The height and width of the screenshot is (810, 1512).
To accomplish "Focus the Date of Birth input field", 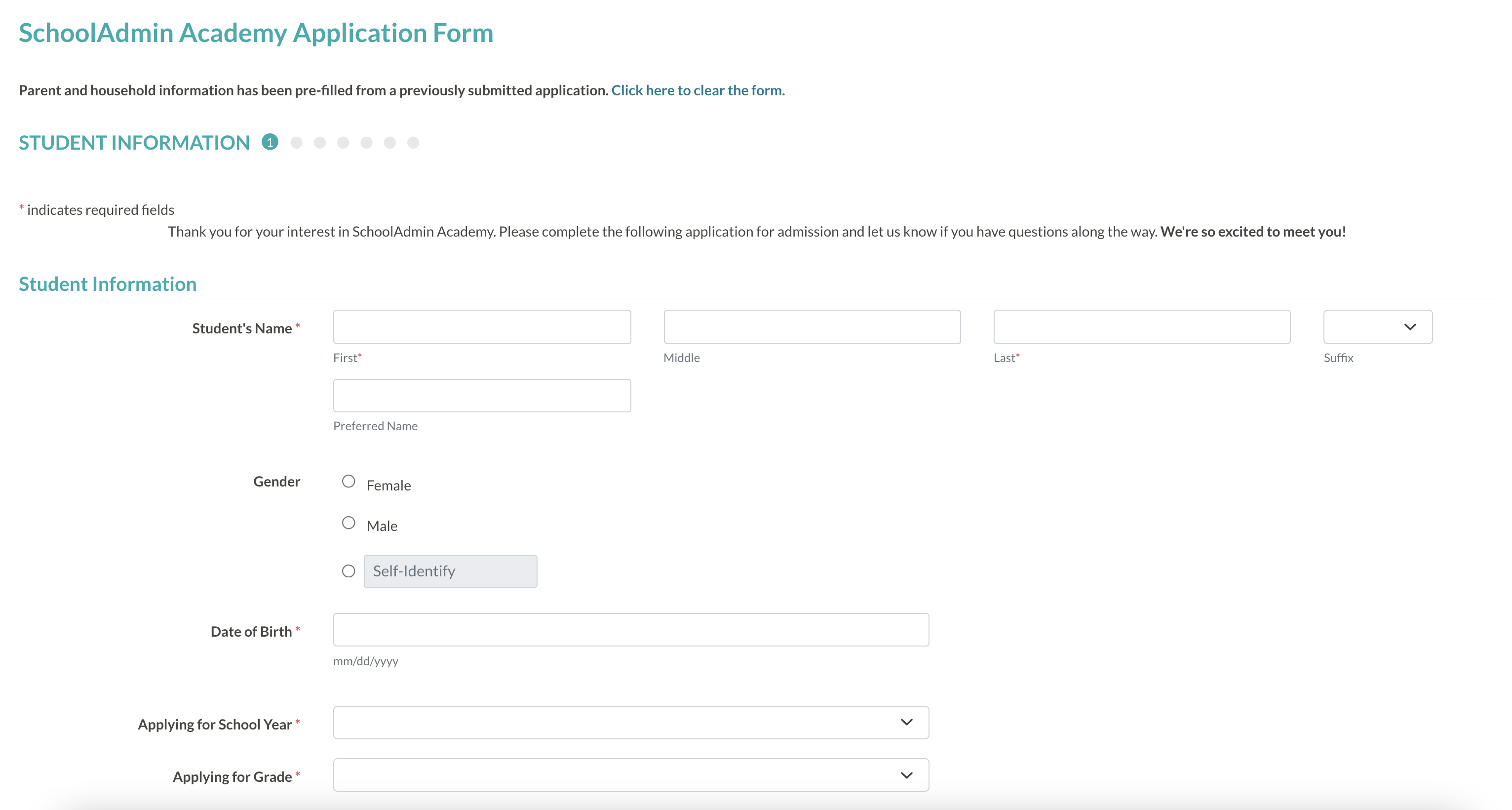I will 631,630.
